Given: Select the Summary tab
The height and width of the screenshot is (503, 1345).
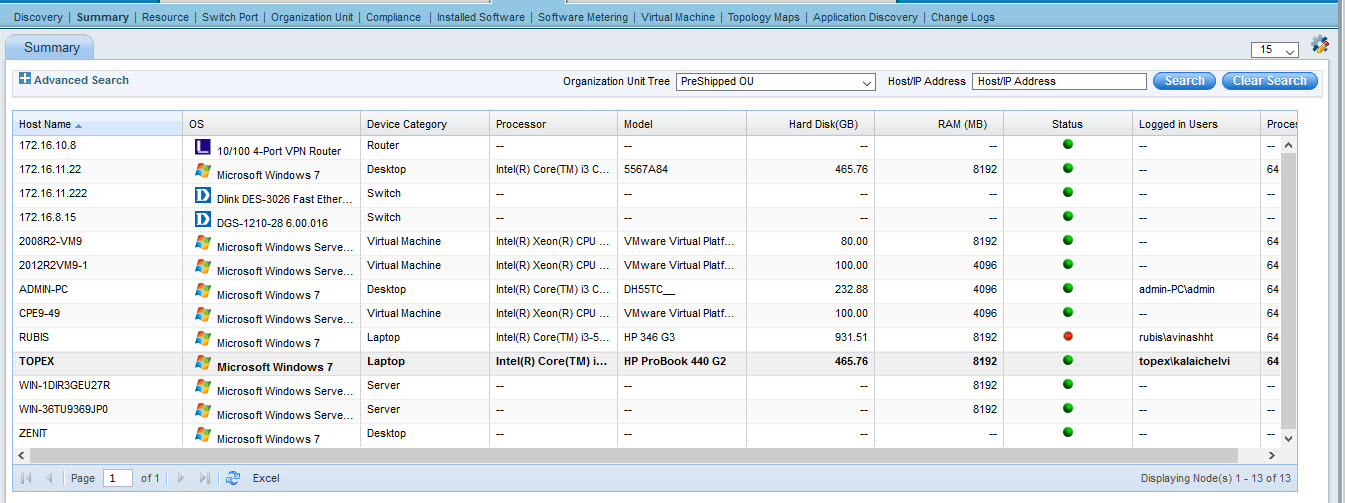Looking at the screenshot, I should click(x=51, y=48).
